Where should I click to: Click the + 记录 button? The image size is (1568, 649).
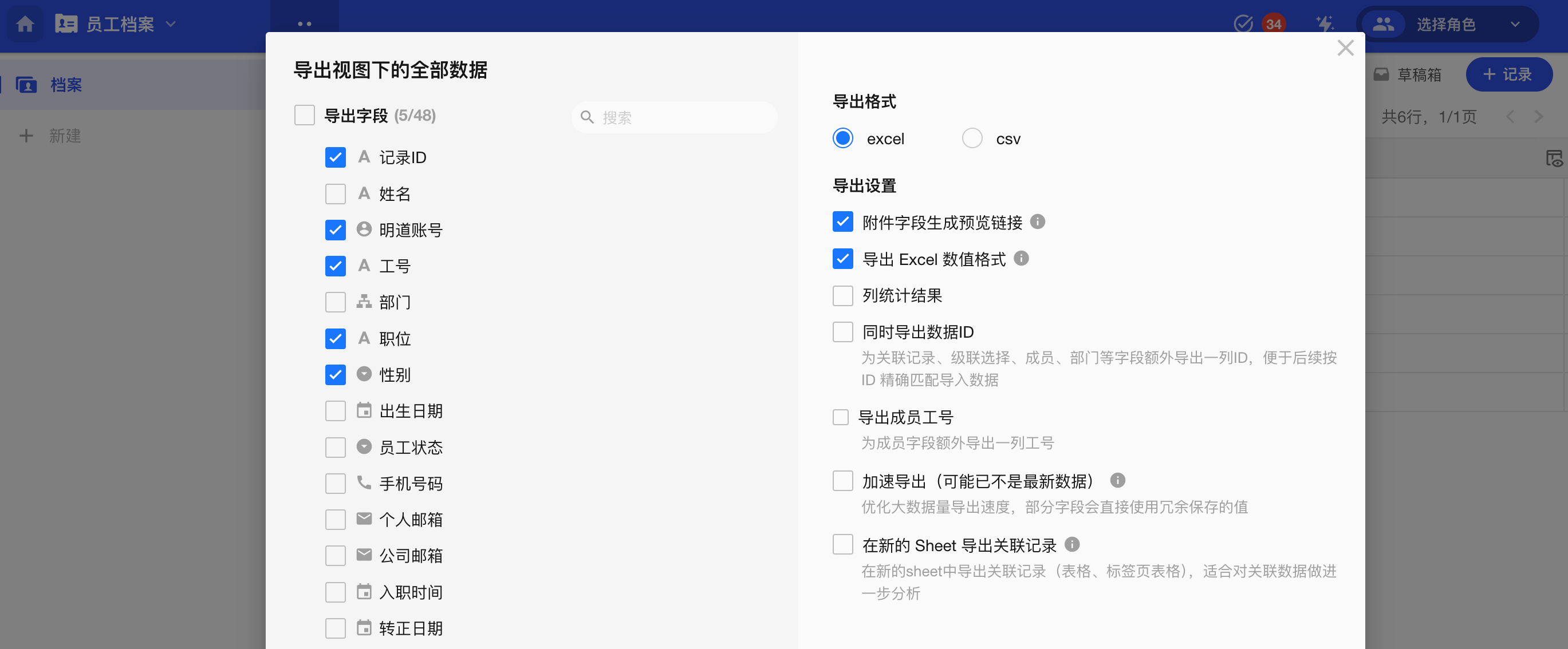tap(1508, 74)
